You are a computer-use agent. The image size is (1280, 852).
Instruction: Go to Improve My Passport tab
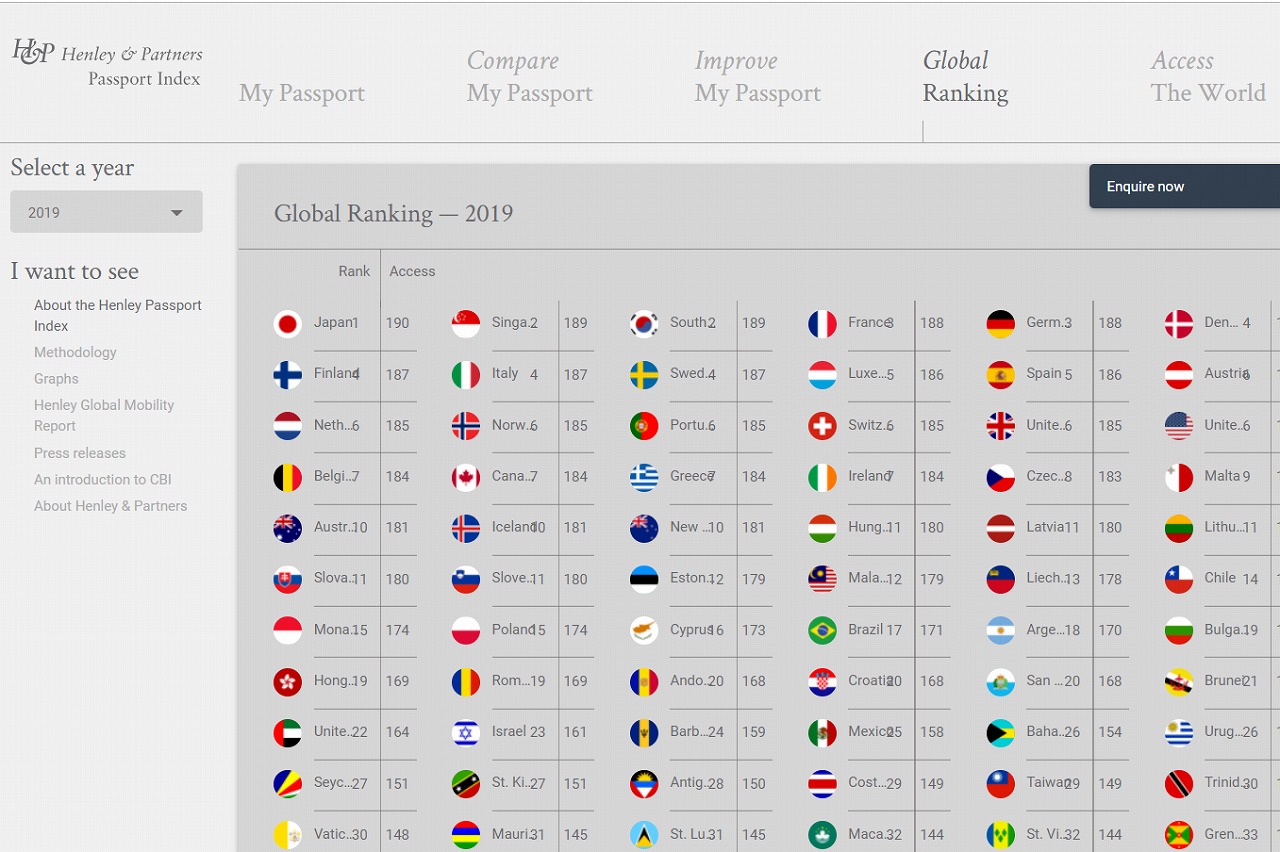click(757, 77)
